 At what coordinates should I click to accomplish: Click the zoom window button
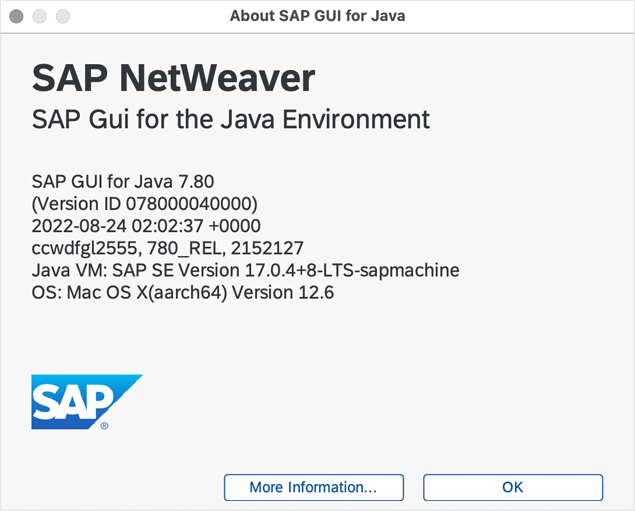pos(63,16)
